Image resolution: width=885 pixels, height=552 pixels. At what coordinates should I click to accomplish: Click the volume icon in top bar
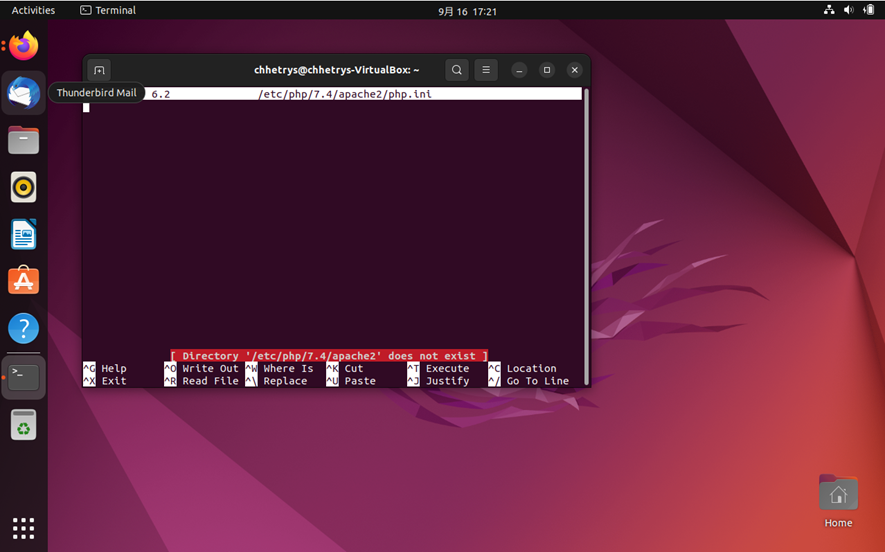(848, 10)
